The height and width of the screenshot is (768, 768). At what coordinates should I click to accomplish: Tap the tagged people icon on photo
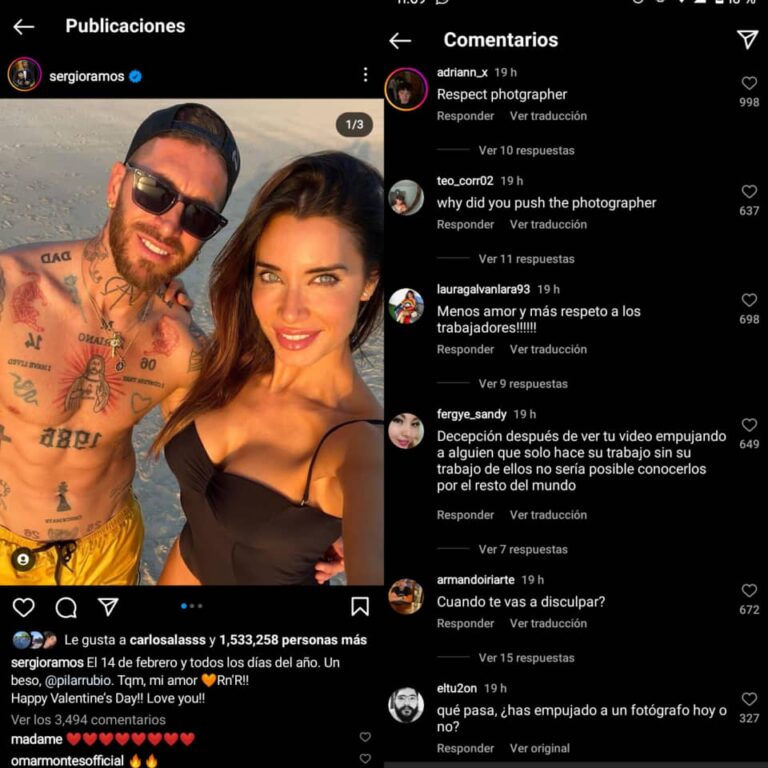pyautogui.click(x=23, y=559)
